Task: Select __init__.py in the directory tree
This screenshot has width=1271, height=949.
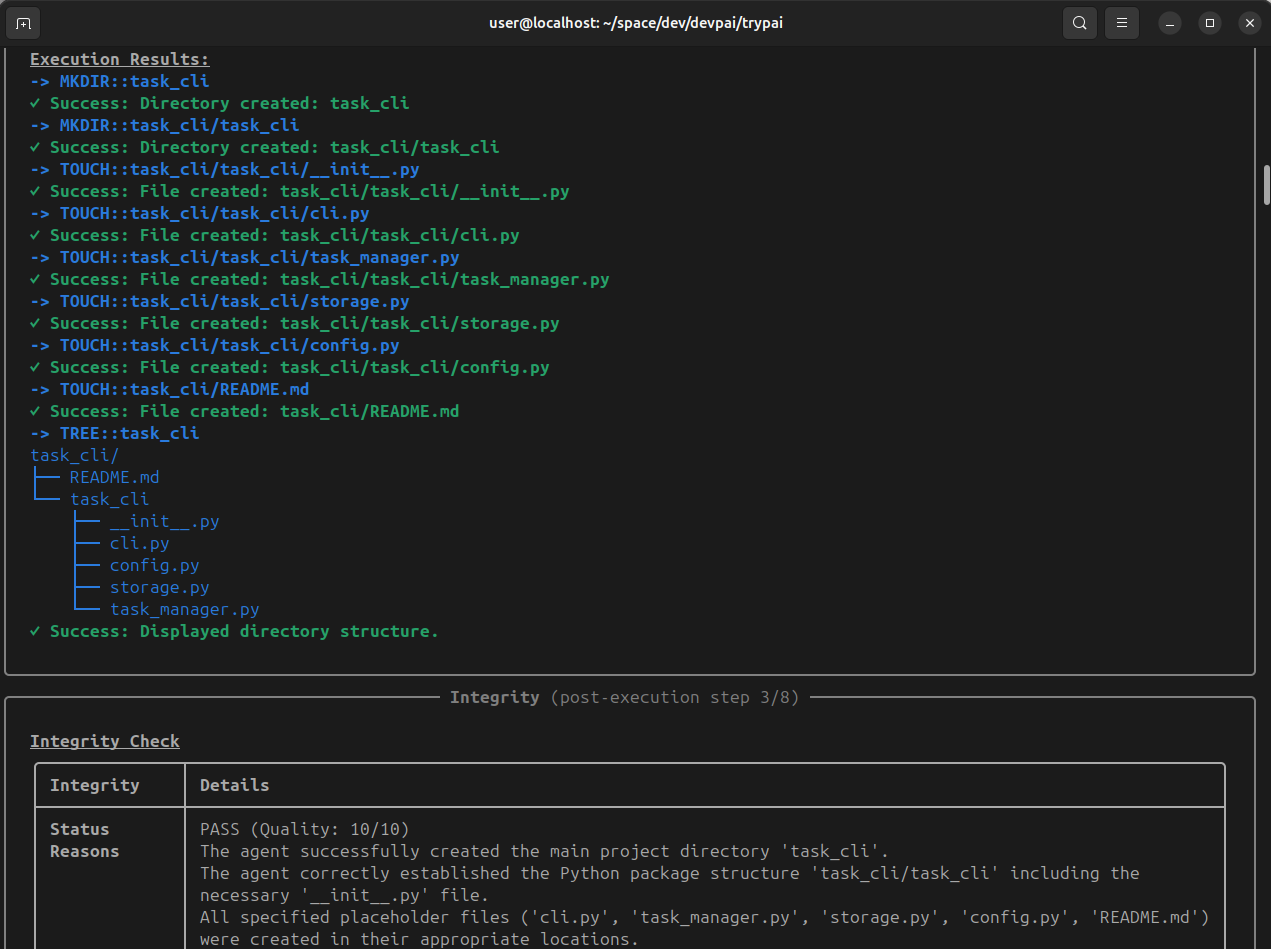Action: coord(164,521)
